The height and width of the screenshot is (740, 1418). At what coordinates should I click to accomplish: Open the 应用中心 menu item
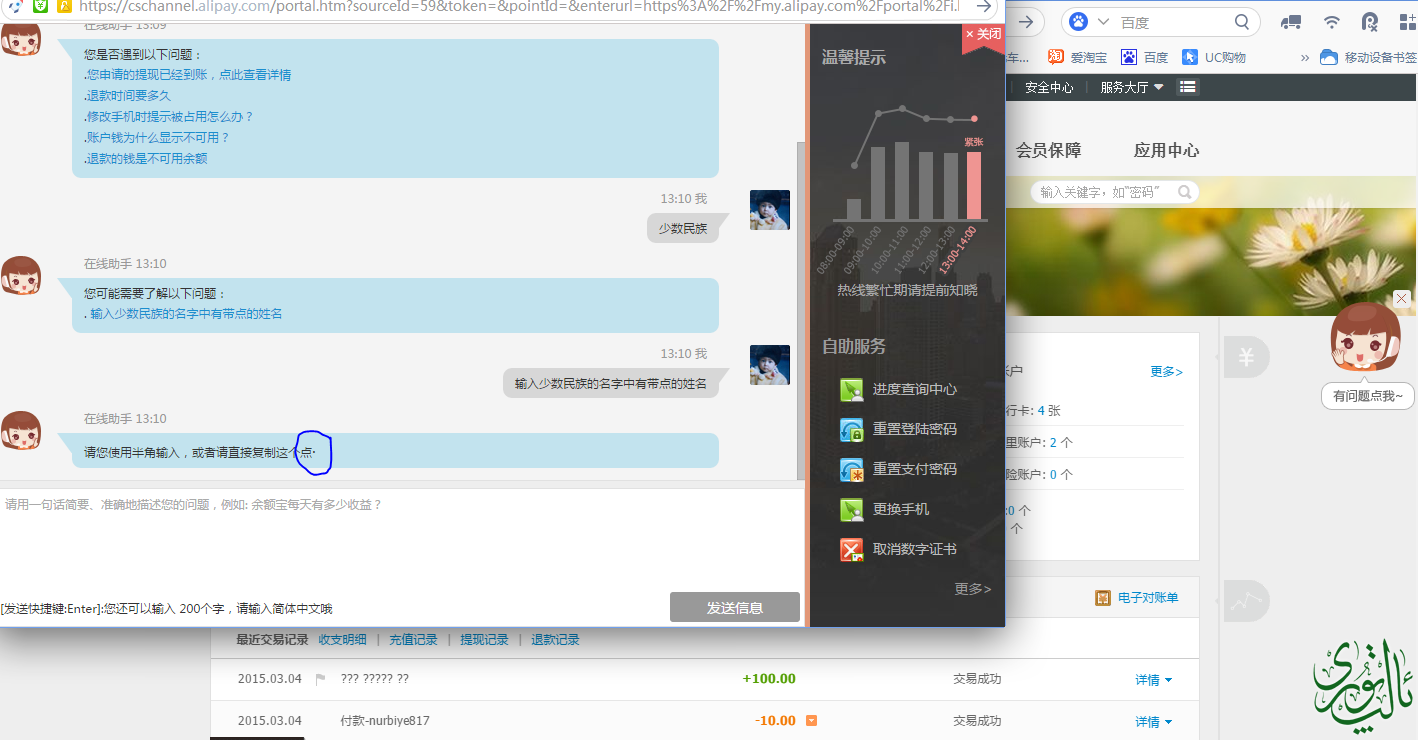pyautogui.click(x=1166, y=151)
